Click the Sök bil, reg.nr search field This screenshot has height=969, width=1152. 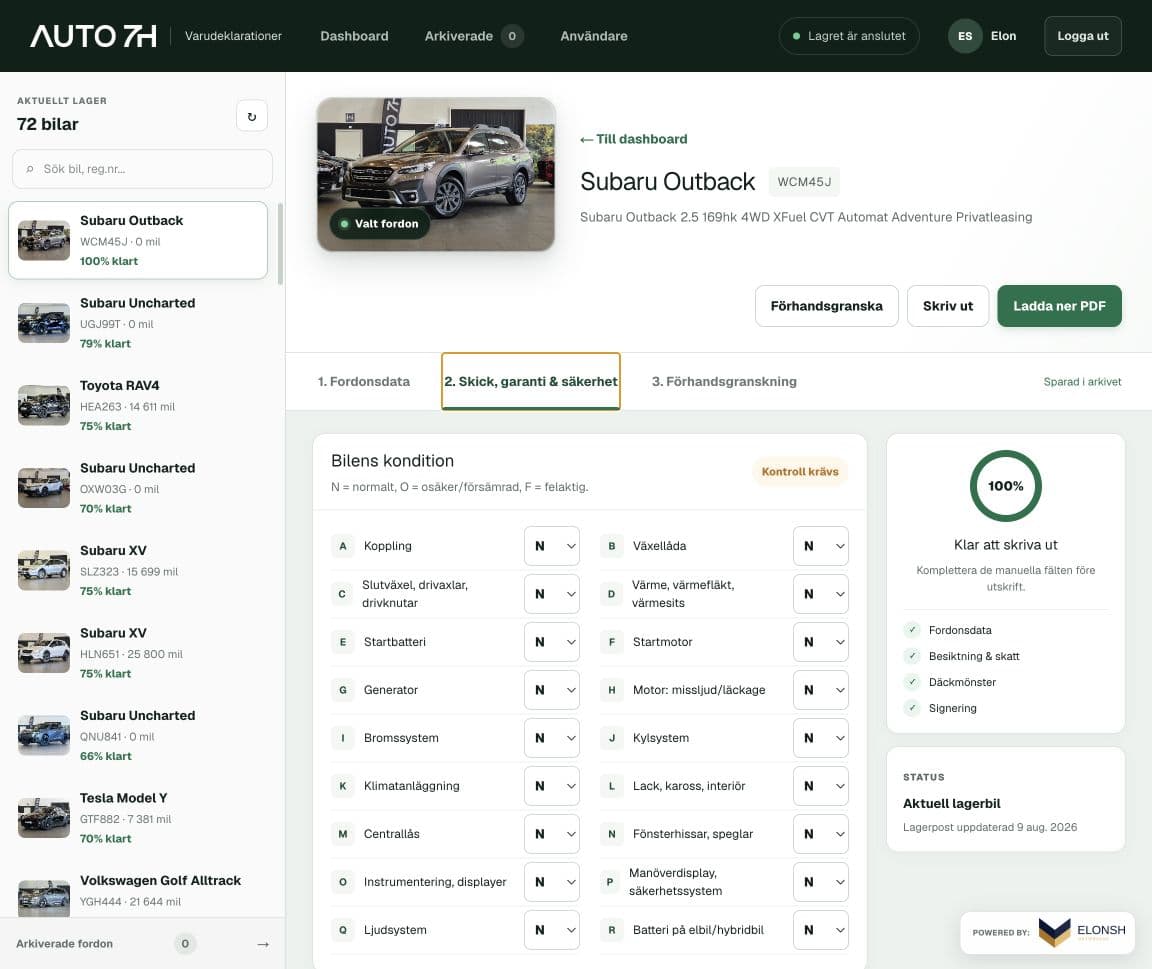point(143,169)
